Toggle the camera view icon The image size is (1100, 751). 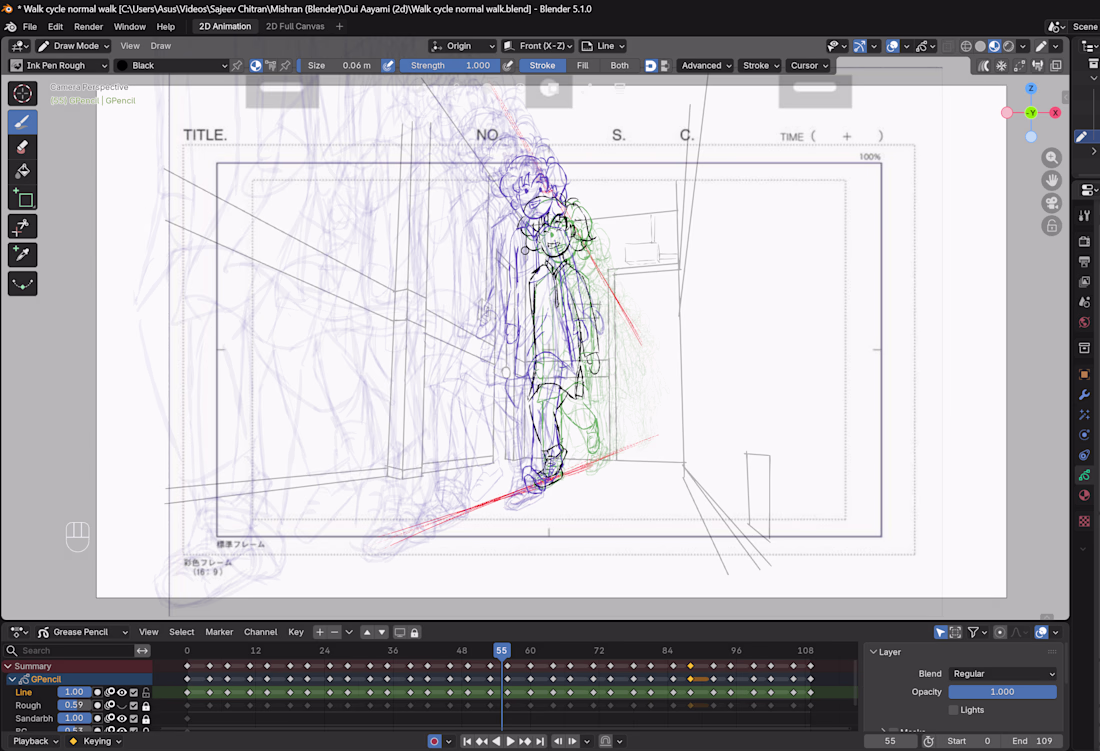[x=1051, y=203]
